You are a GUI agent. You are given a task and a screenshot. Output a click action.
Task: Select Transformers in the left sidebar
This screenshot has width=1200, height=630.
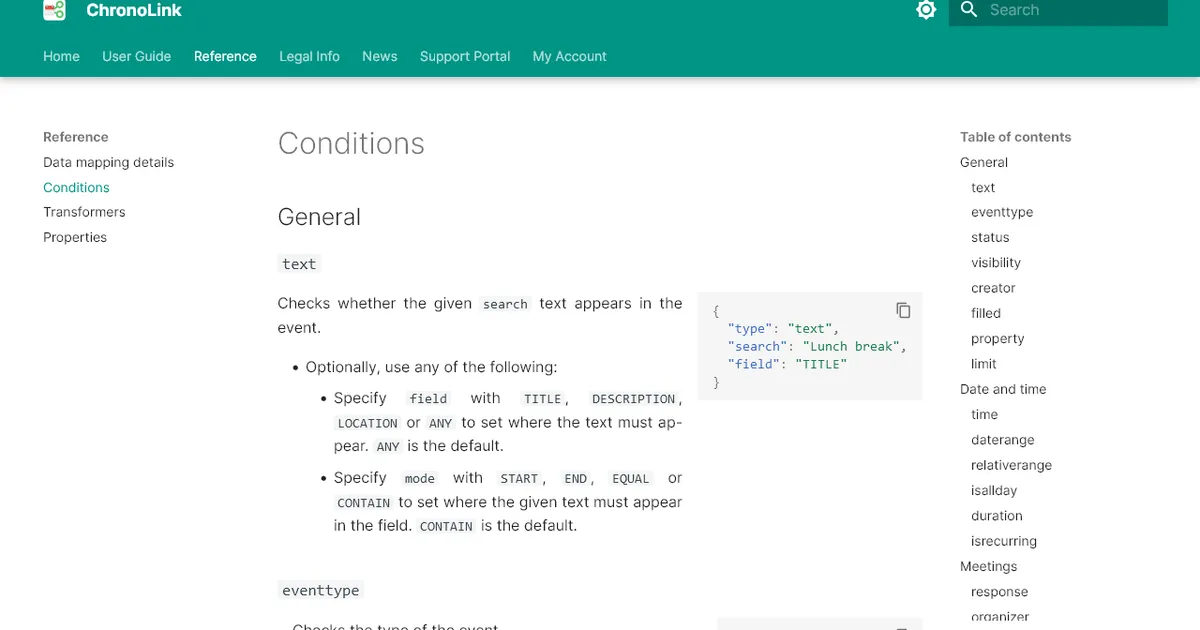(84, 212)
